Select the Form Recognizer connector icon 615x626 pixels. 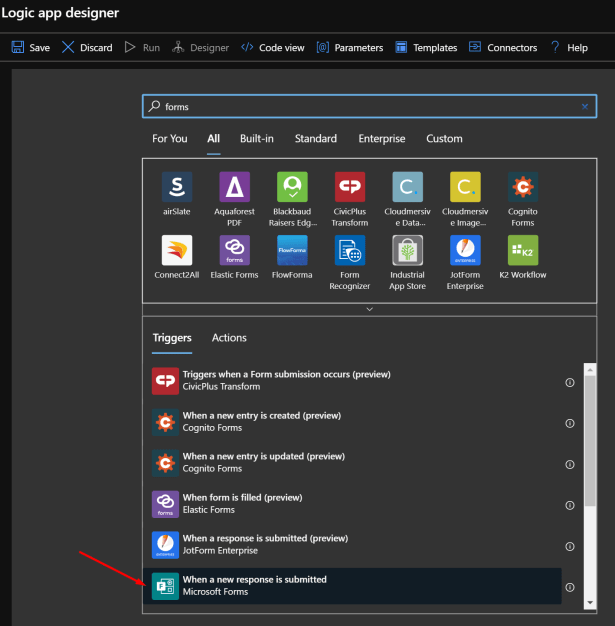point(350,250)
